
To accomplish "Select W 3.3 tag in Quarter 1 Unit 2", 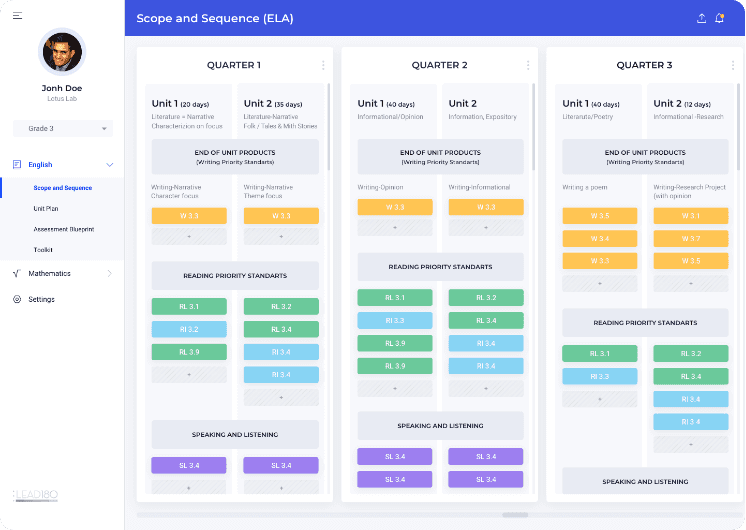I will pyautogui.click(x=281, y=216).
